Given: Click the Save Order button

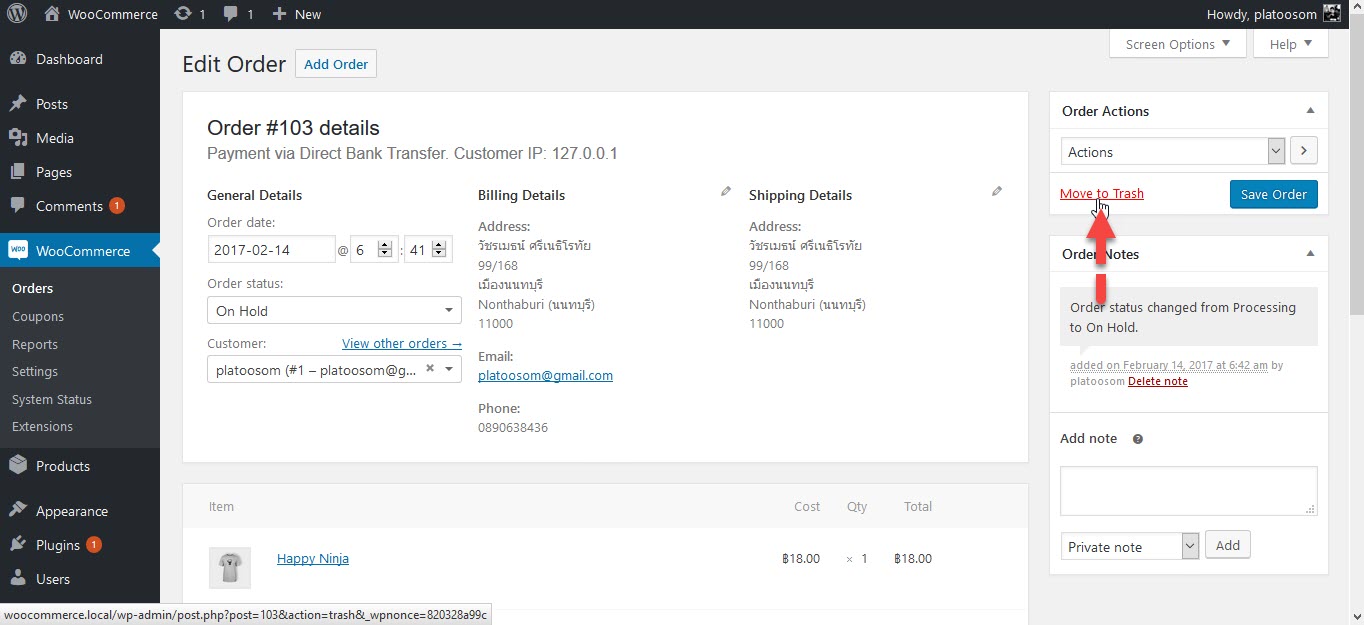Looking at the screenshot, I should pos(1274,194).
